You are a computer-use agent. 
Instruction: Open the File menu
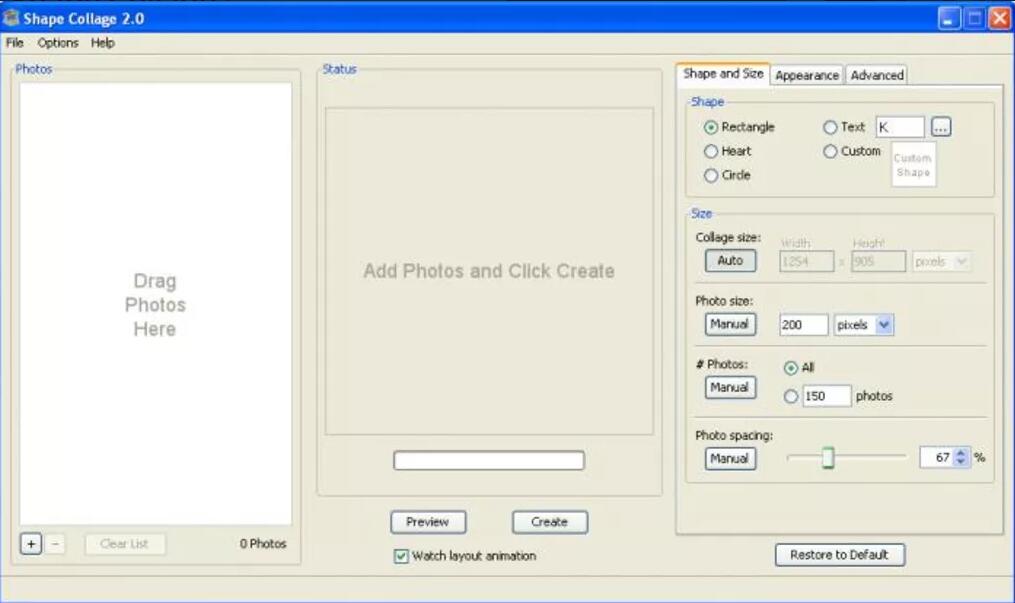[x=15, y=43]
